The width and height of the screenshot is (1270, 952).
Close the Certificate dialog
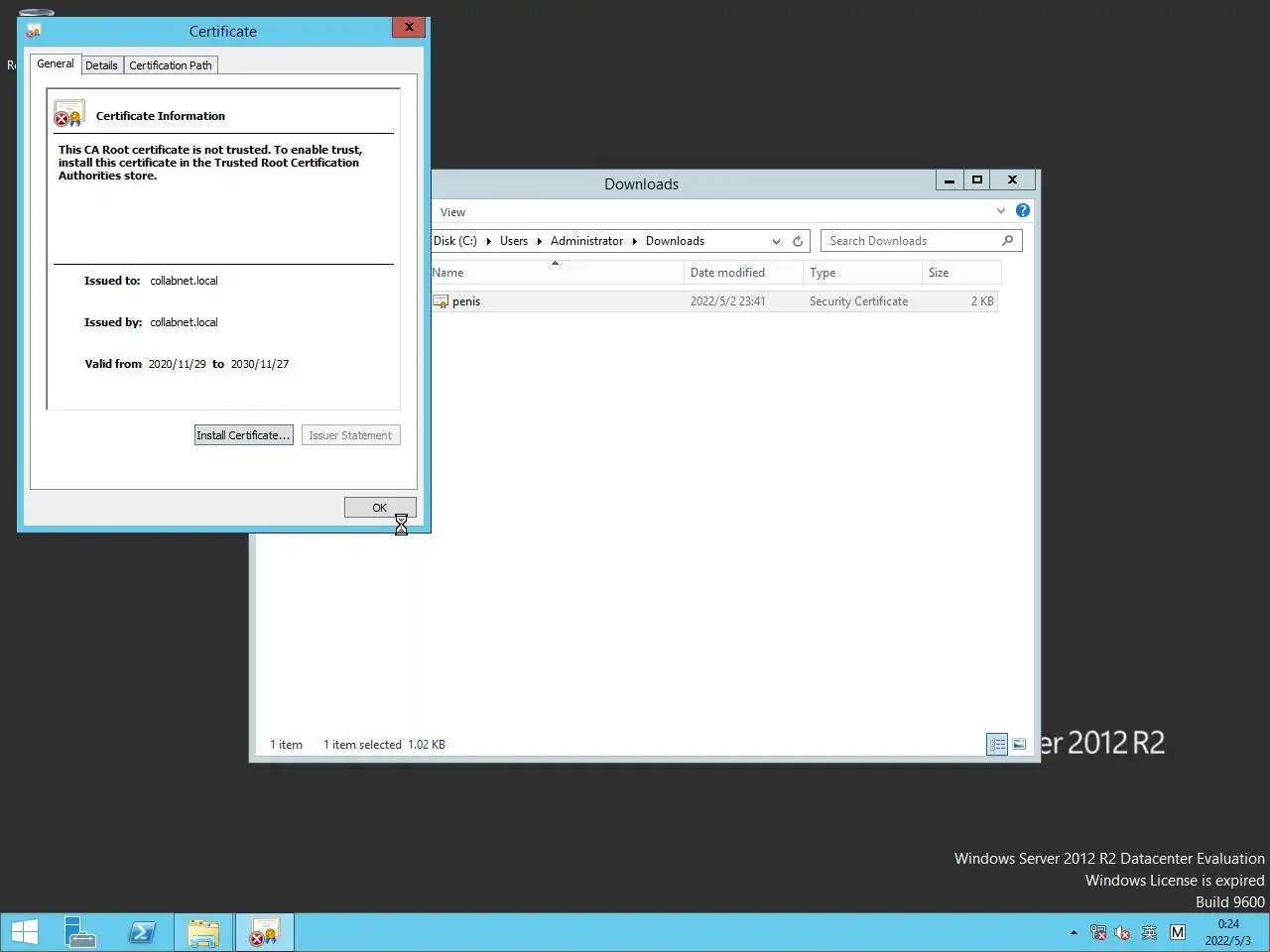tap(409, 27)
